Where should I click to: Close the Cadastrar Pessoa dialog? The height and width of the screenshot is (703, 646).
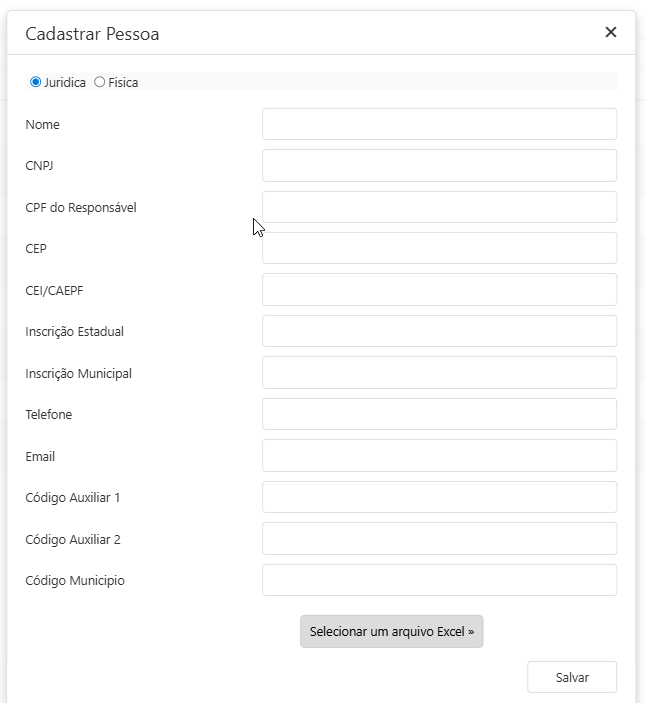(x=611, y=32)
